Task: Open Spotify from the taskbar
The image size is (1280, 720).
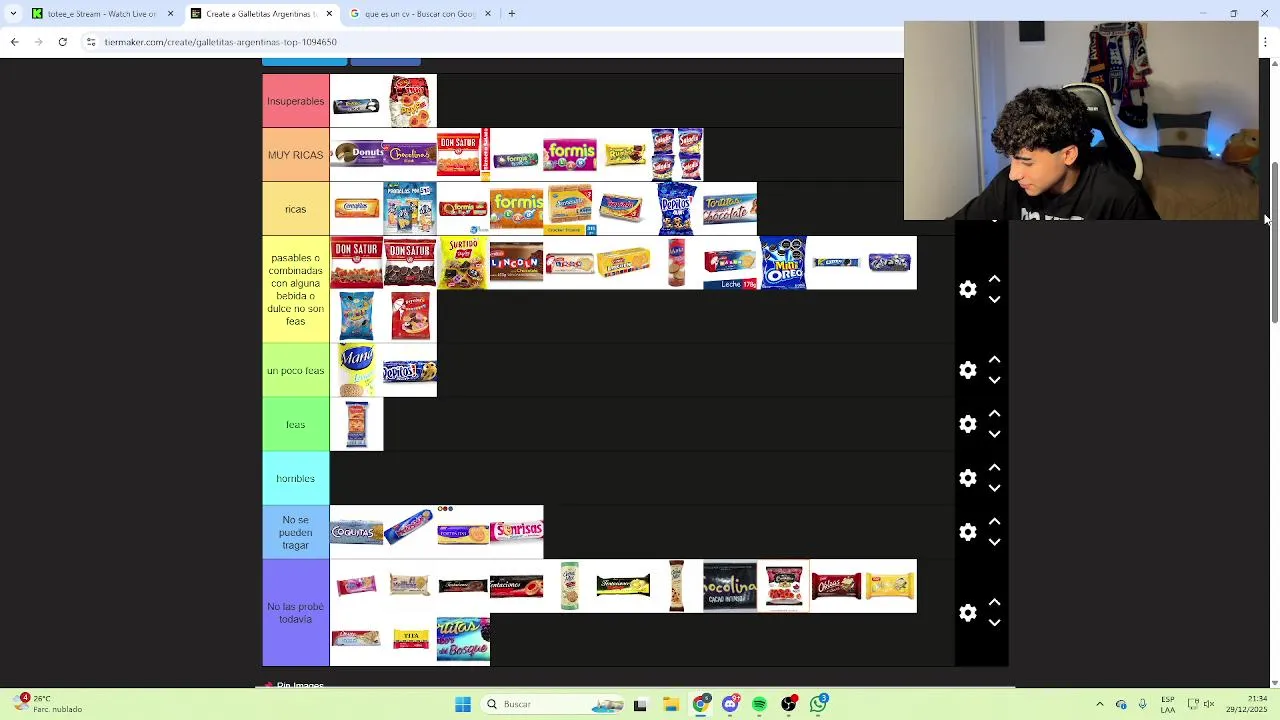Action: 760,704
